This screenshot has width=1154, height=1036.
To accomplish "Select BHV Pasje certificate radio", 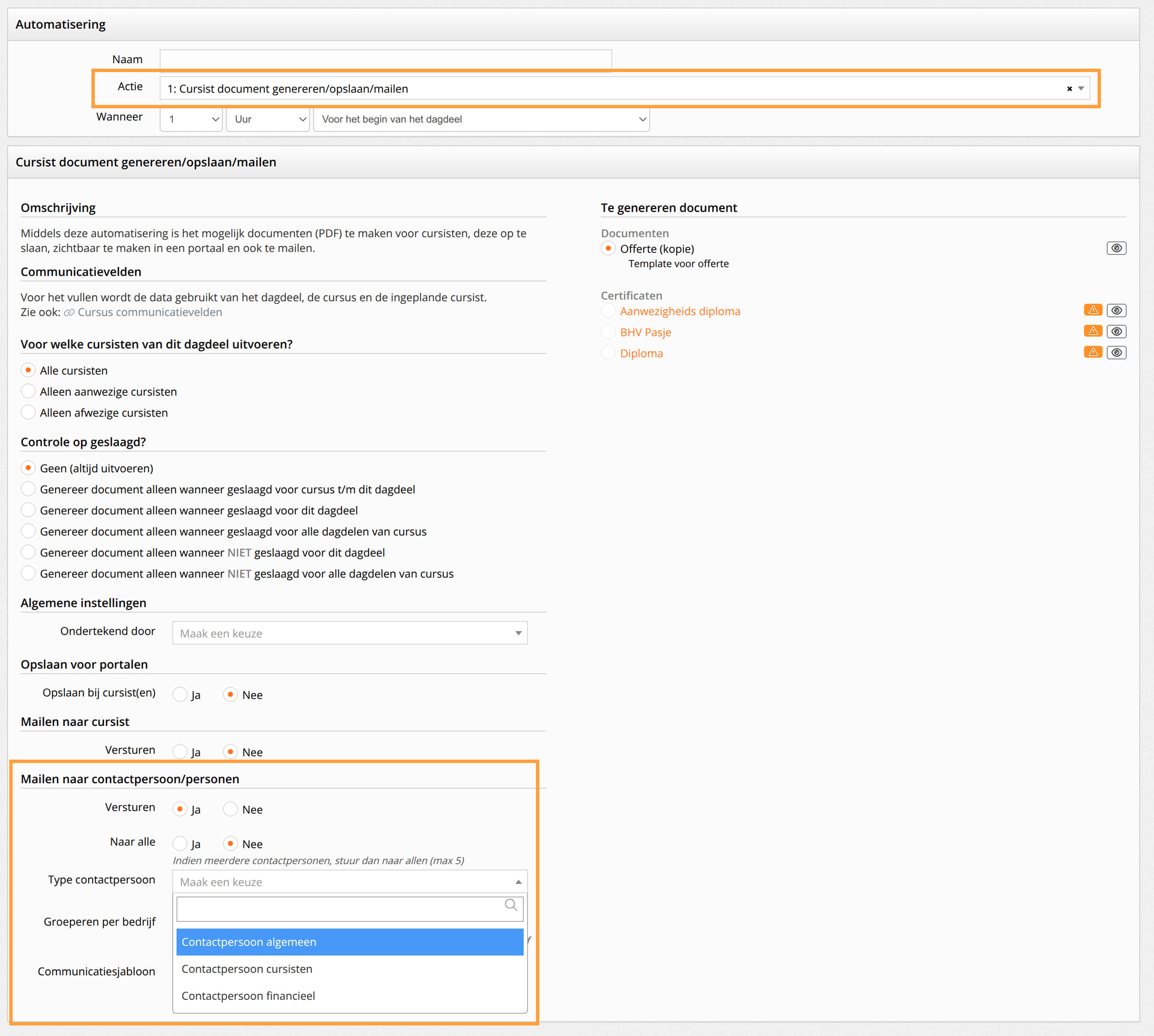I will (608, 332).
